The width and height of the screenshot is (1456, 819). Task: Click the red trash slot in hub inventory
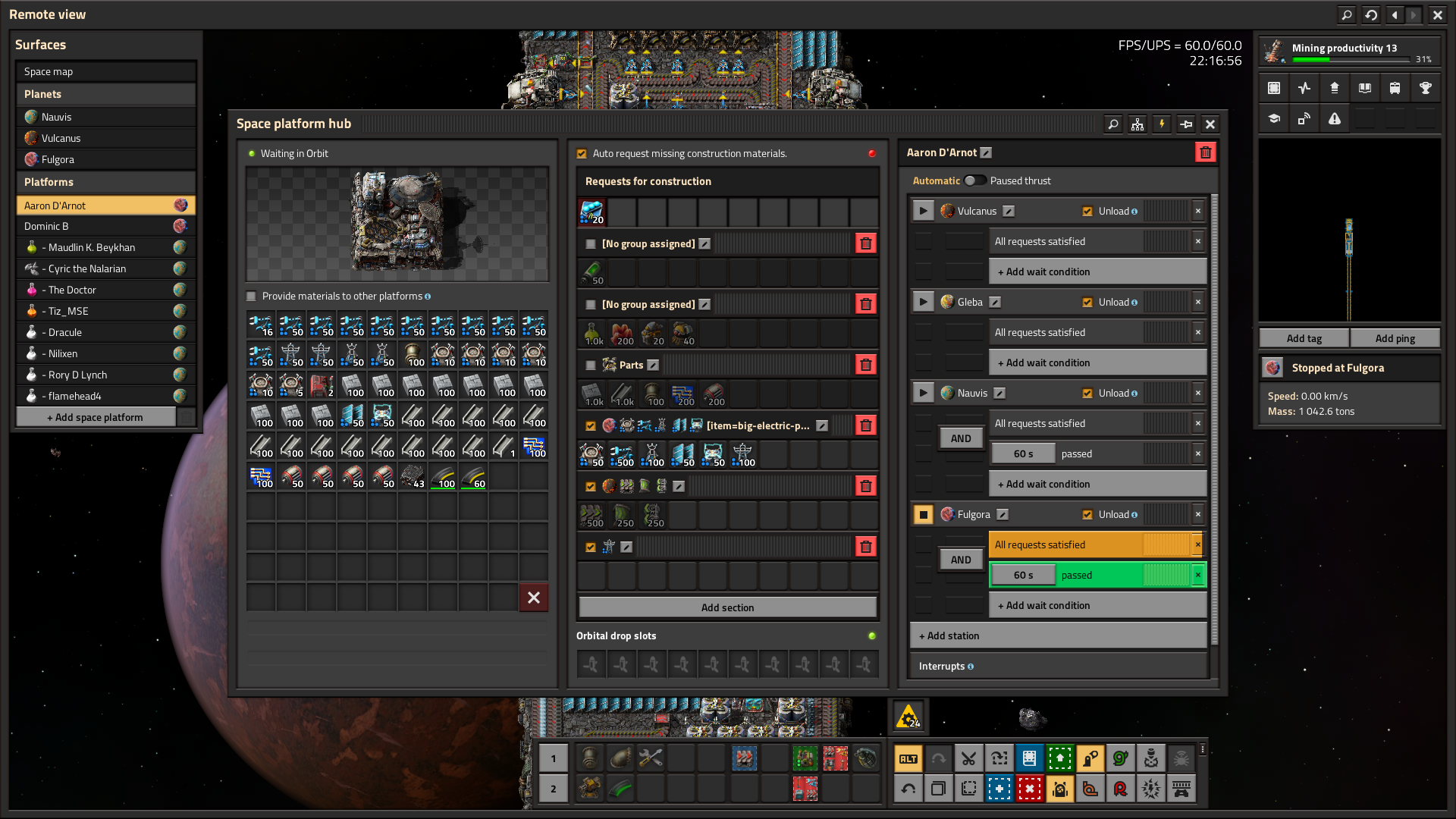[534, 598]
